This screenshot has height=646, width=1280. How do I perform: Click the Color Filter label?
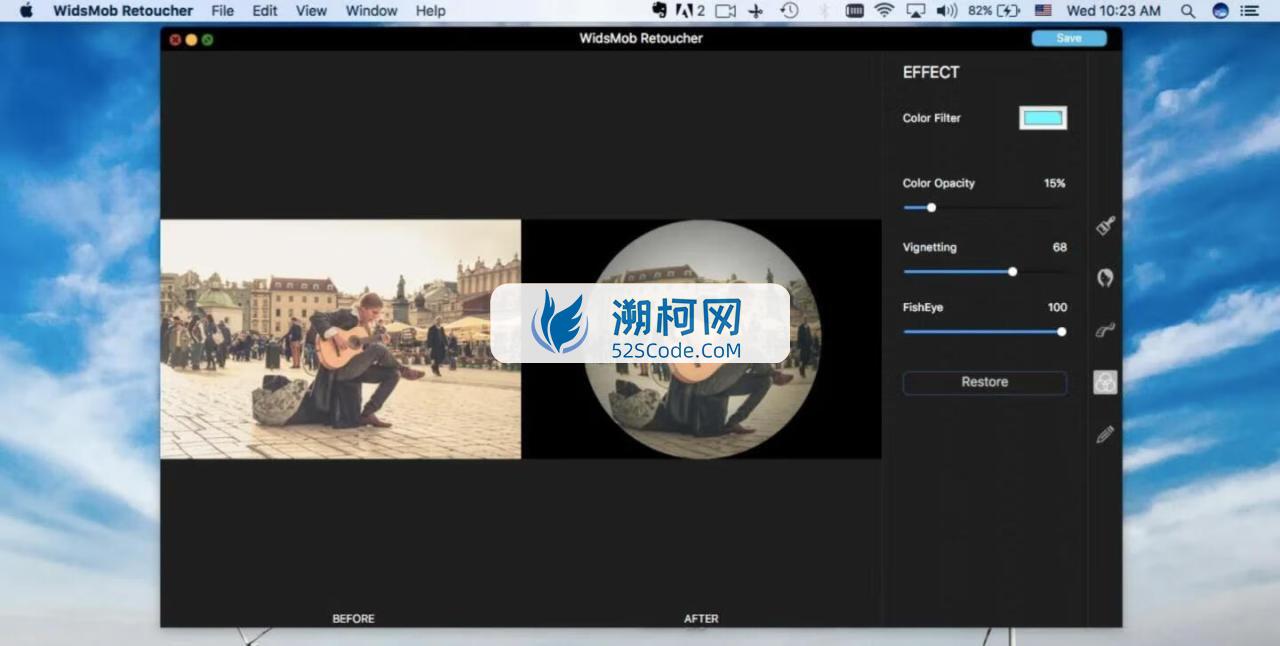[x=931, y=118]
